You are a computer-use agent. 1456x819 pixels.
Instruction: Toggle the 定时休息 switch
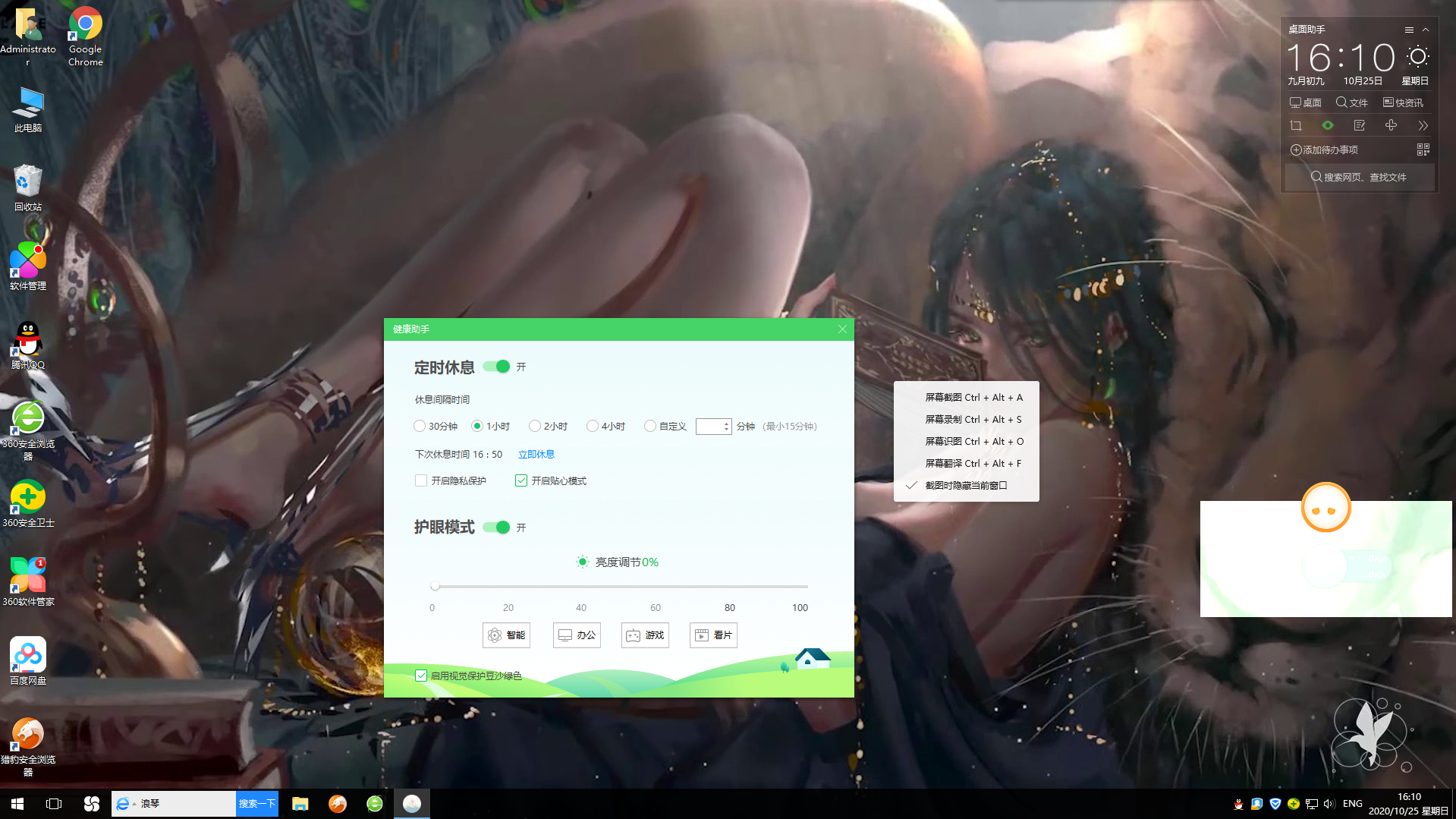(x=497, y=367)
